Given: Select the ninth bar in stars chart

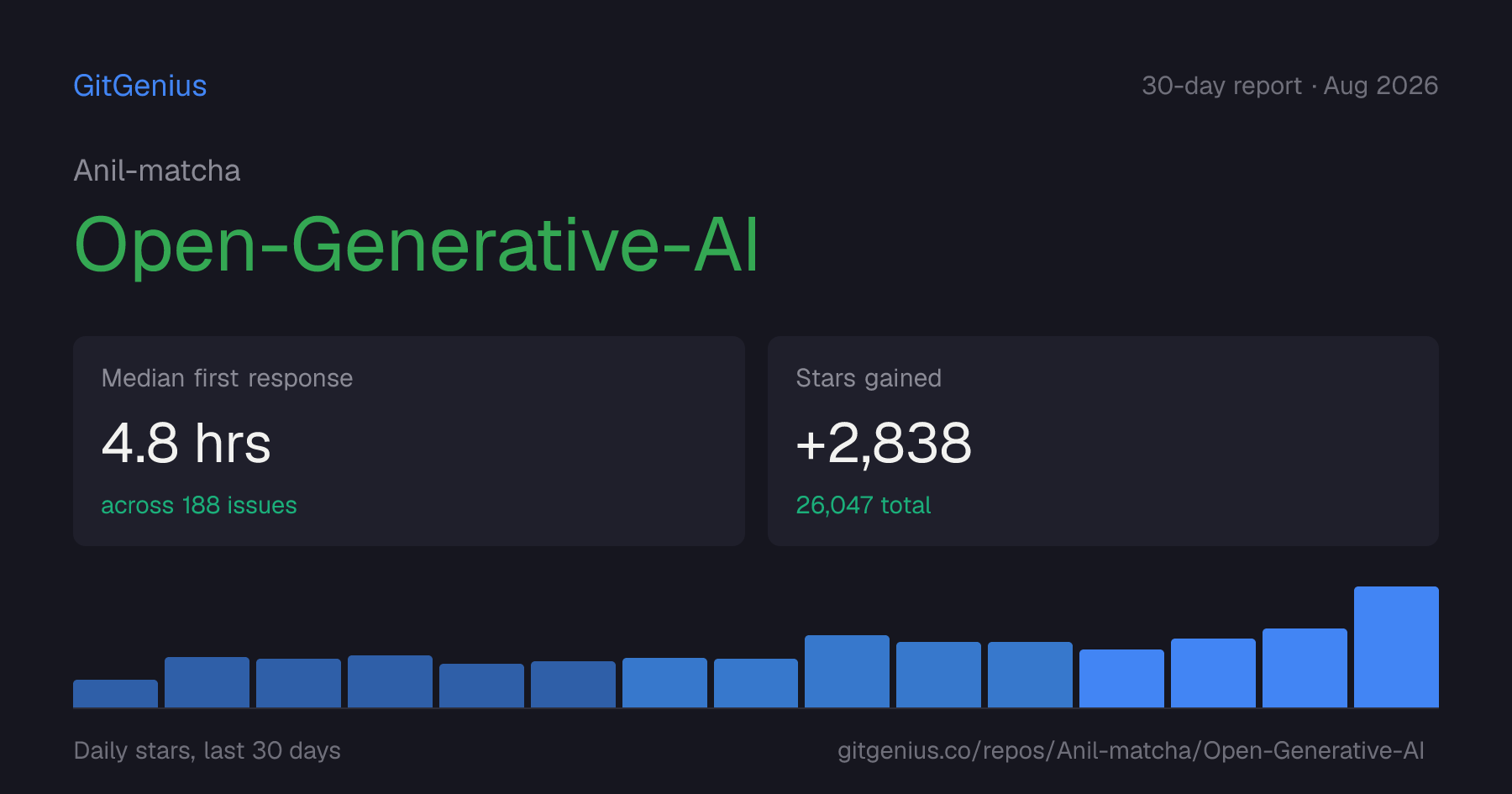Looking at the screenshot, I should (847, 671).
